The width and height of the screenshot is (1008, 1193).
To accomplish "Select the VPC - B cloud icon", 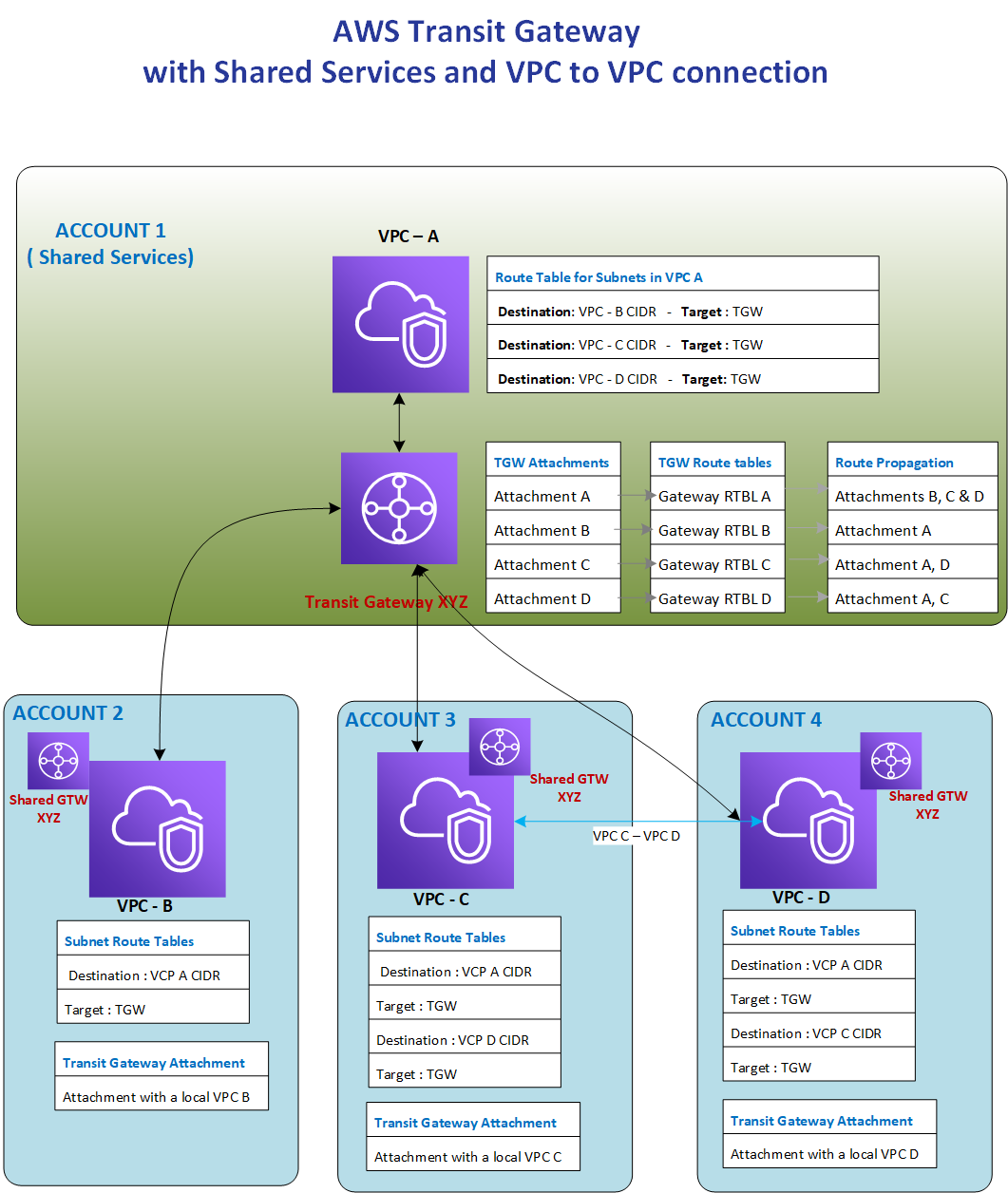I will [157, 828].
